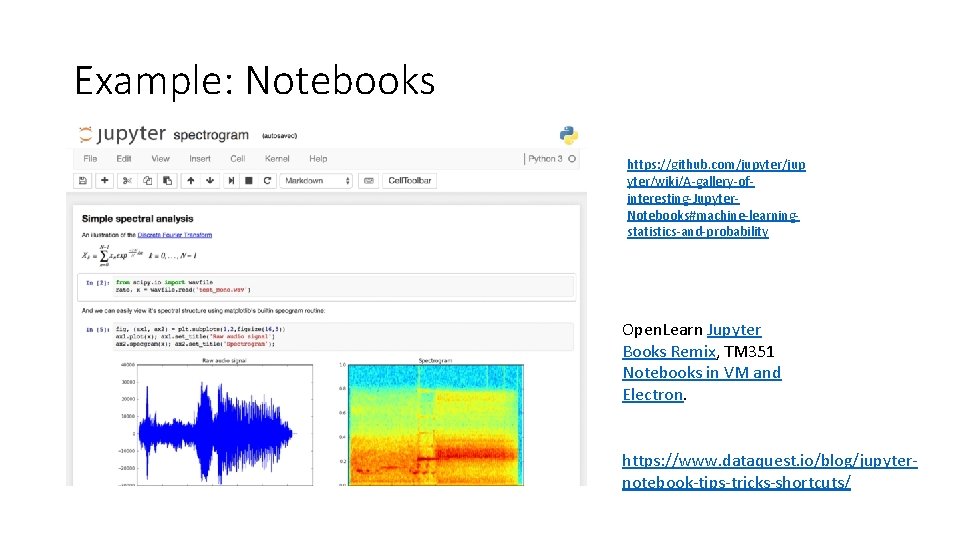Click the (autosaved) status text

click(279, 136)
